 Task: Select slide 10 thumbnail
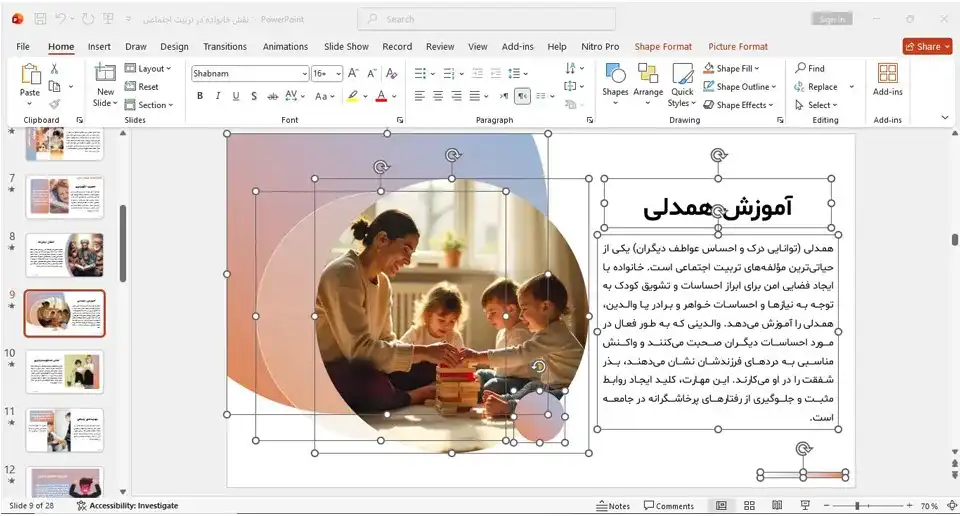65,372
